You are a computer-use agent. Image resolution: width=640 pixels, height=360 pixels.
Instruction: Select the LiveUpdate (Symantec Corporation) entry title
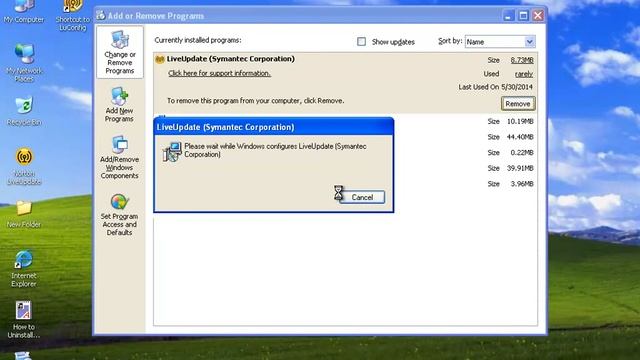(x=231, y=59)
